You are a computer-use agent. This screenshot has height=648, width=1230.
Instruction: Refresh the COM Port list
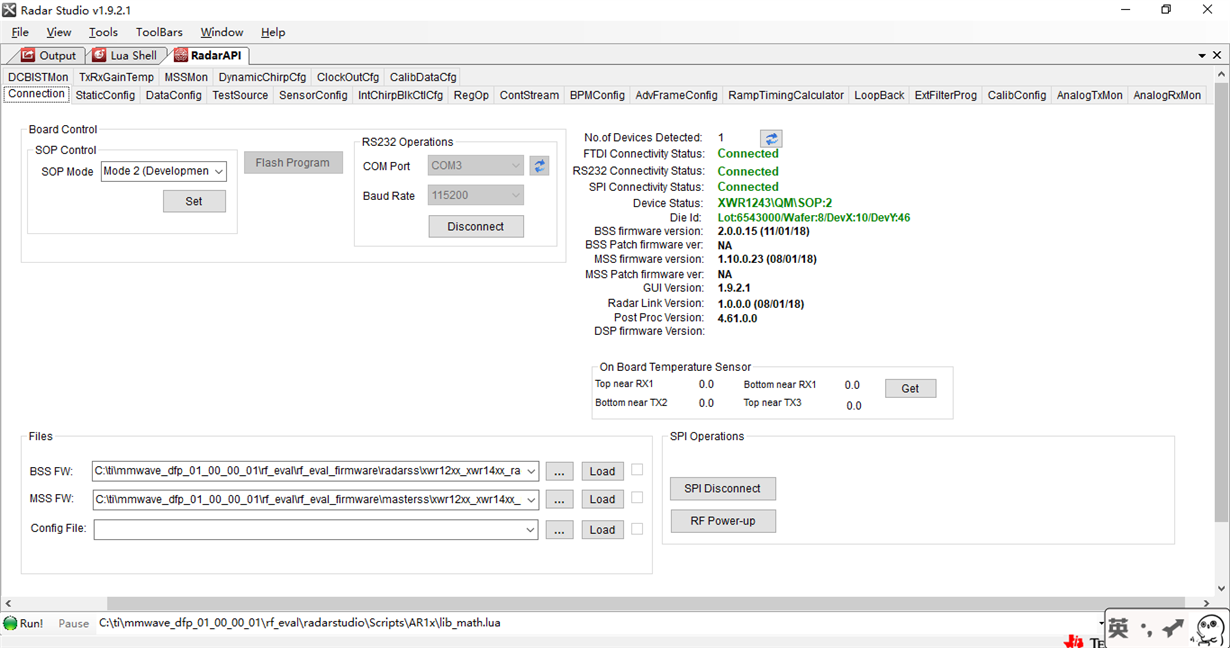click(540, 166)
